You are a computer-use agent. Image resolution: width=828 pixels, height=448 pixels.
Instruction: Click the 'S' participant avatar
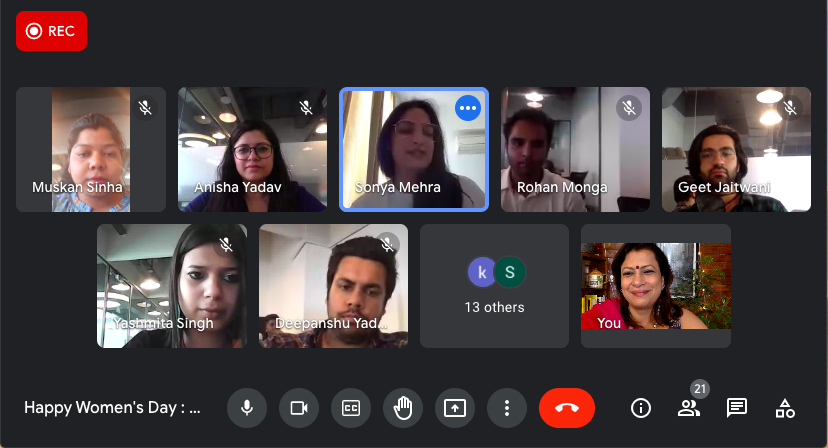510,272
